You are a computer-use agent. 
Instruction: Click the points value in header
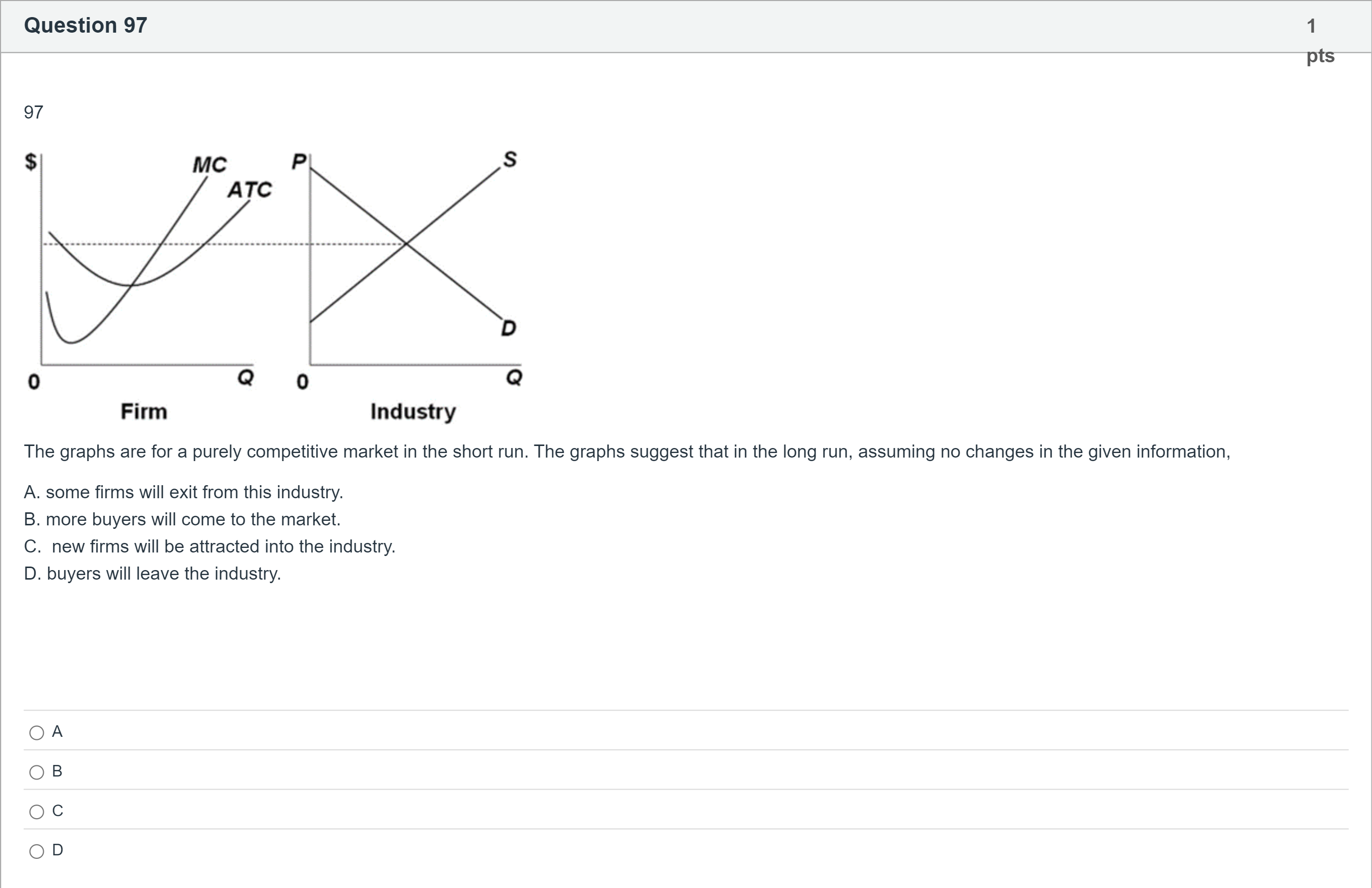pyautogui.click(x=1320, y=40)
